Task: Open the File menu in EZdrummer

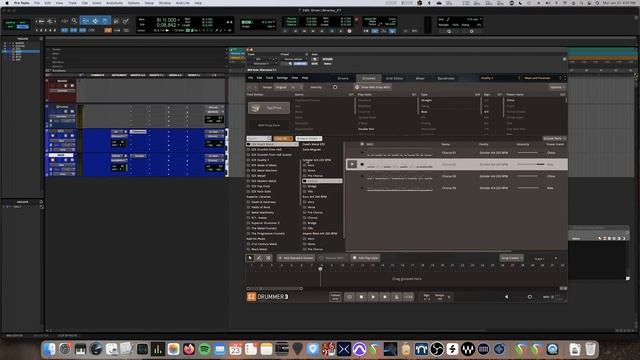Action: coord(250,78)
